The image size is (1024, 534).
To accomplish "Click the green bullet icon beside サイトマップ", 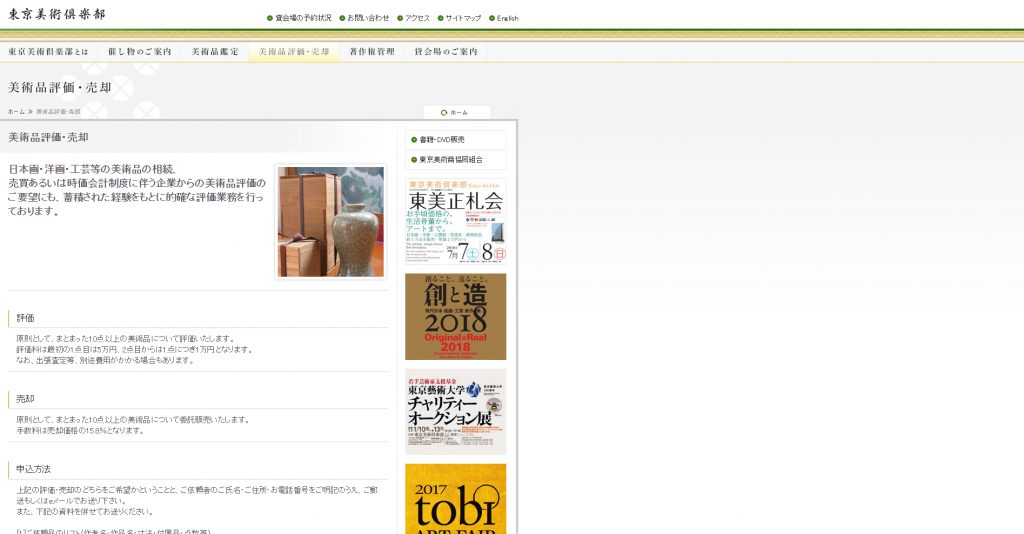I will pyautogui.click(x=440, y=18).
